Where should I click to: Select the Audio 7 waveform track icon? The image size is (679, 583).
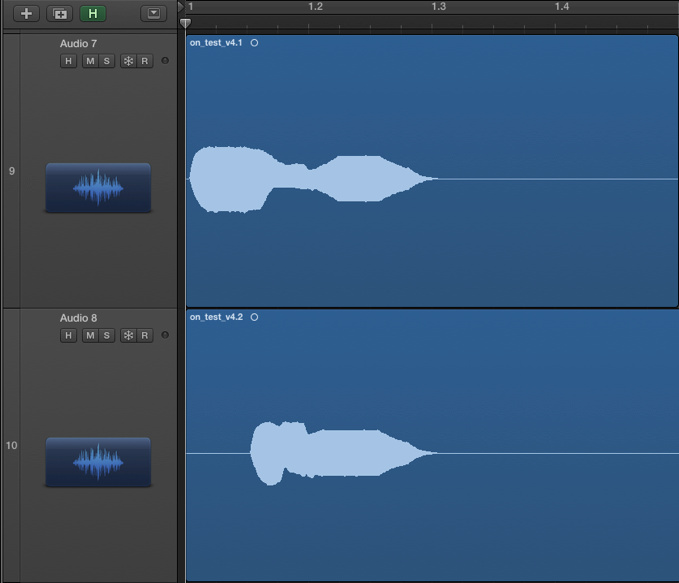(98, 188)
